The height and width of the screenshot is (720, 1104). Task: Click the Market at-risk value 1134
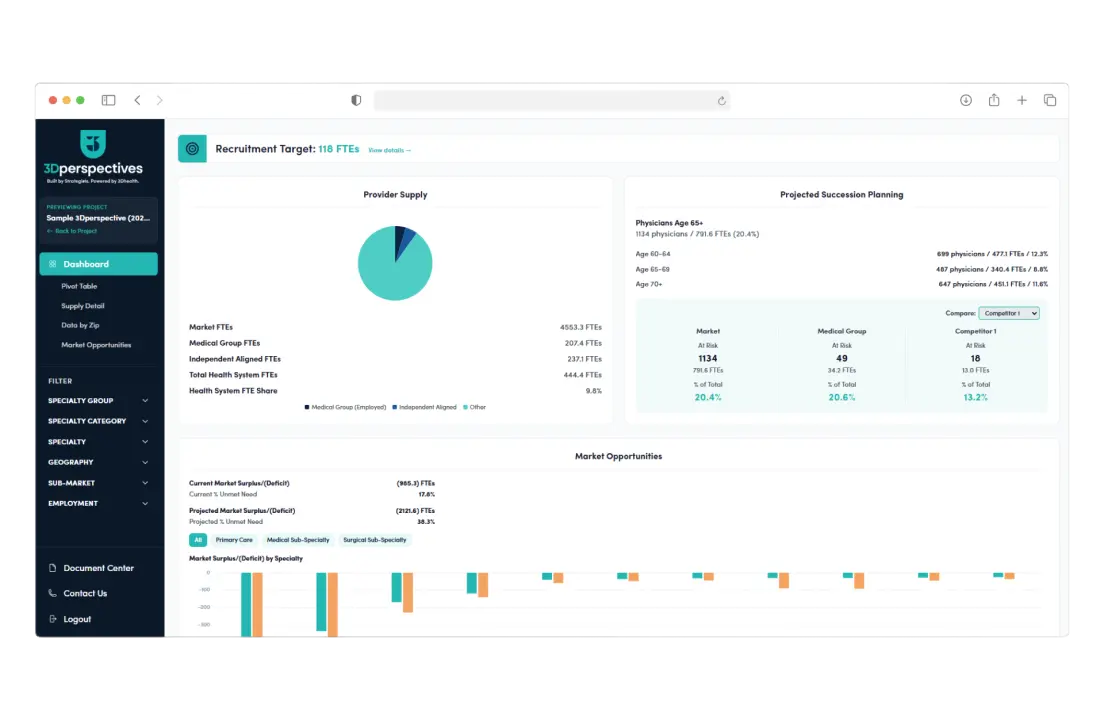coord(708,358)
